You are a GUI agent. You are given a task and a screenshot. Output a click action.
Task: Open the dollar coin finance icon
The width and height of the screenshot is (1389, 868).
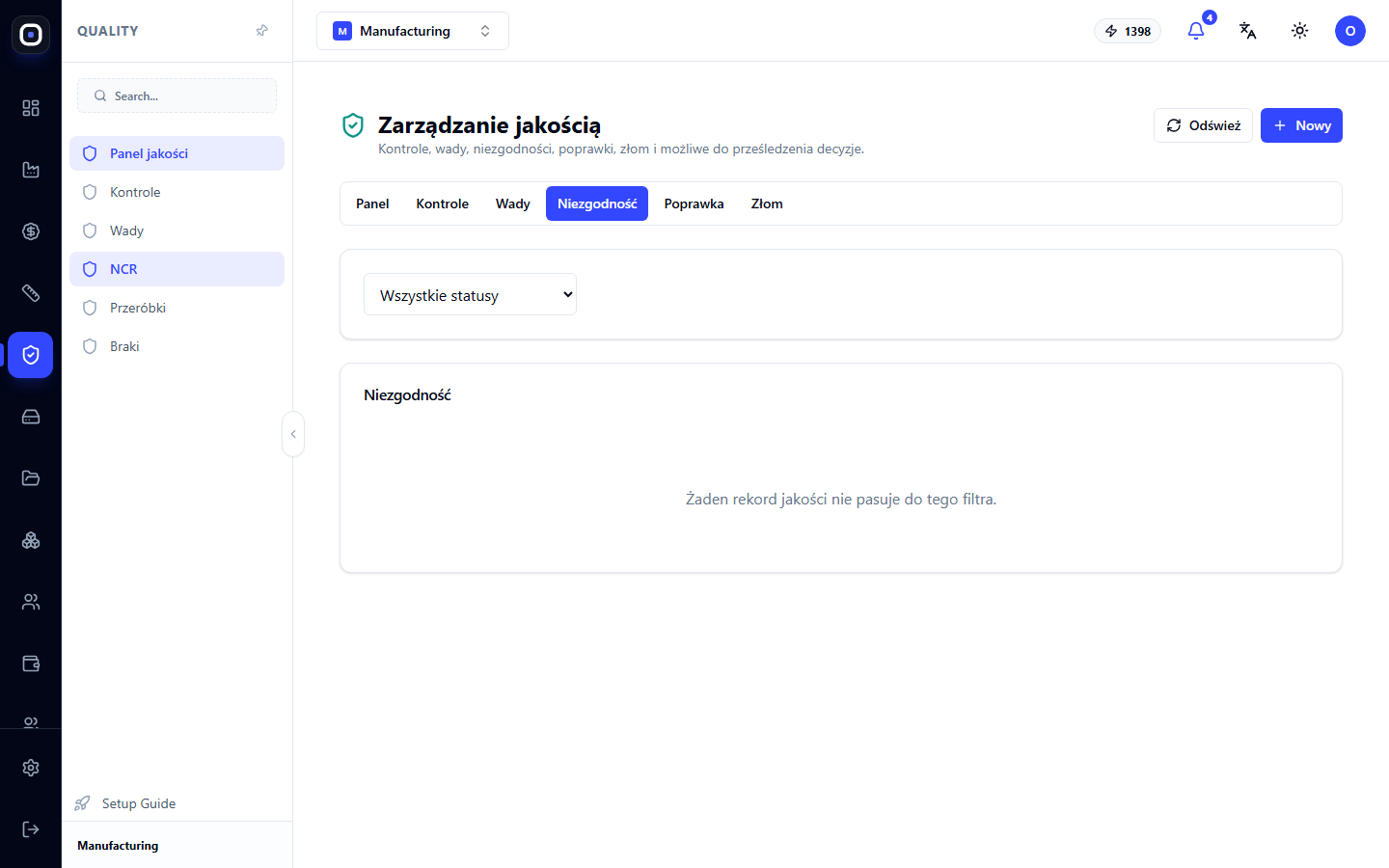31,231
